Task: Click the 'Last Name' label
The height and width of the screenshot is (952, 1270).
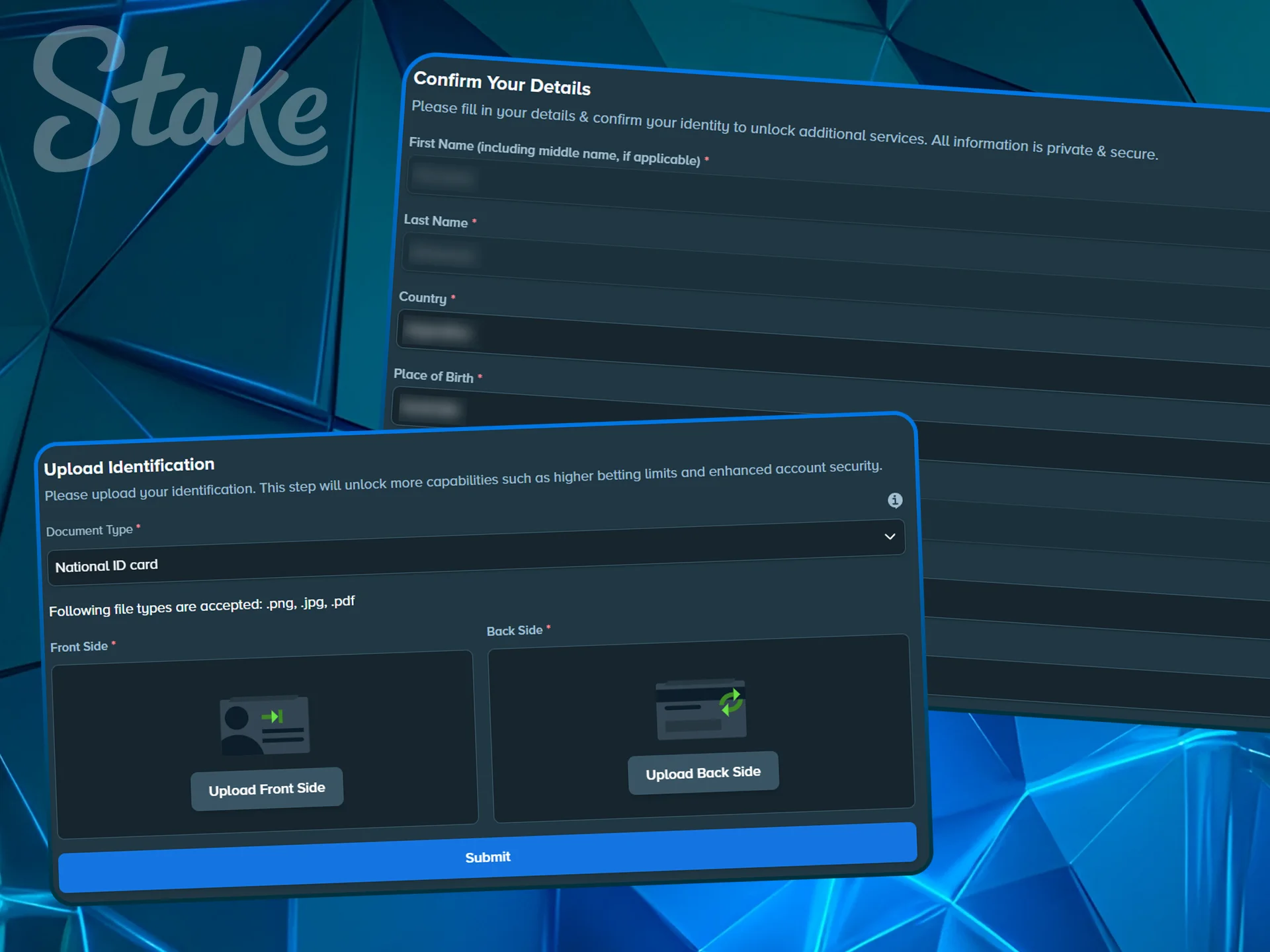Action: click(436, 221)
